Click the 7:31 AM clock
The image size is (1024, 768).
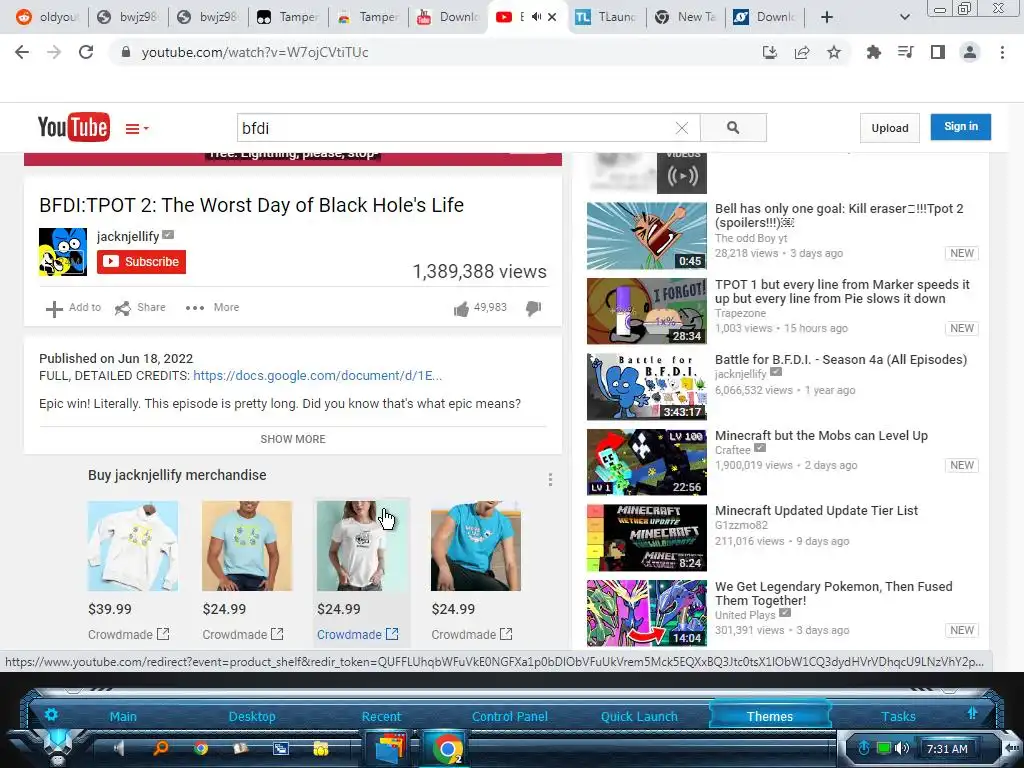pyautogui.click(x=947, y=749)
